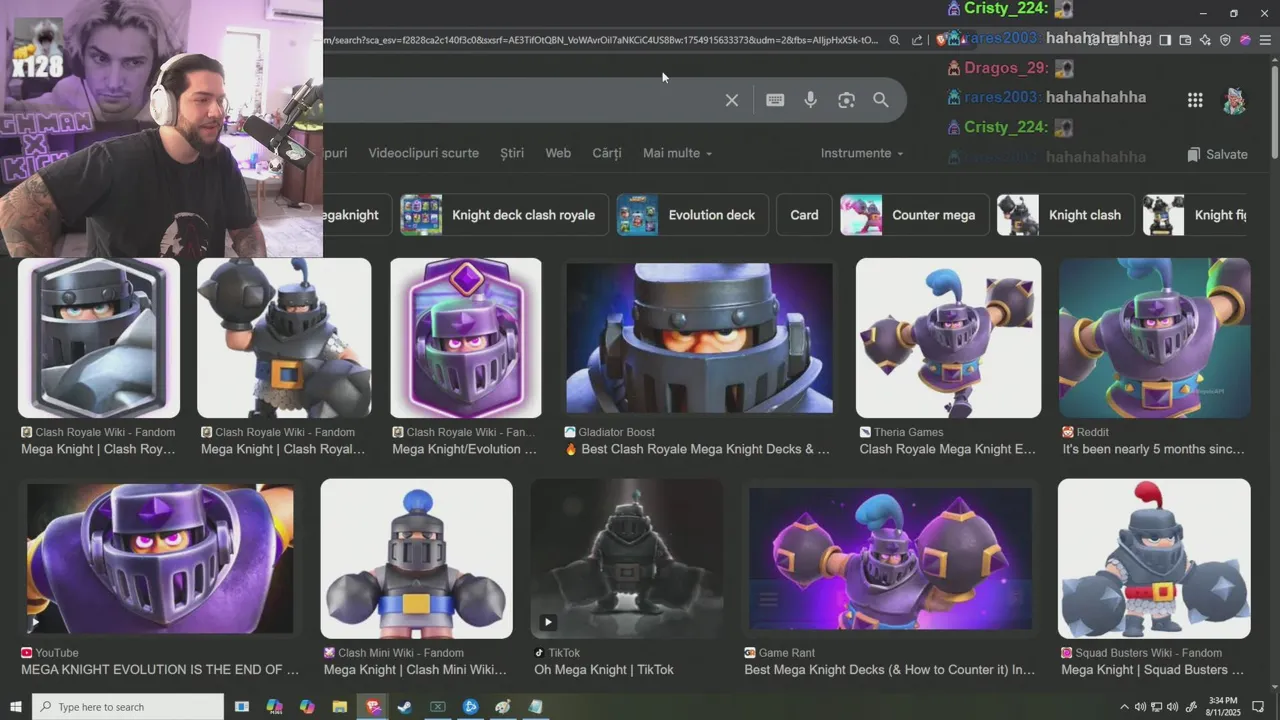Select the Counter mega suggestion chip

tap(914, 215)
